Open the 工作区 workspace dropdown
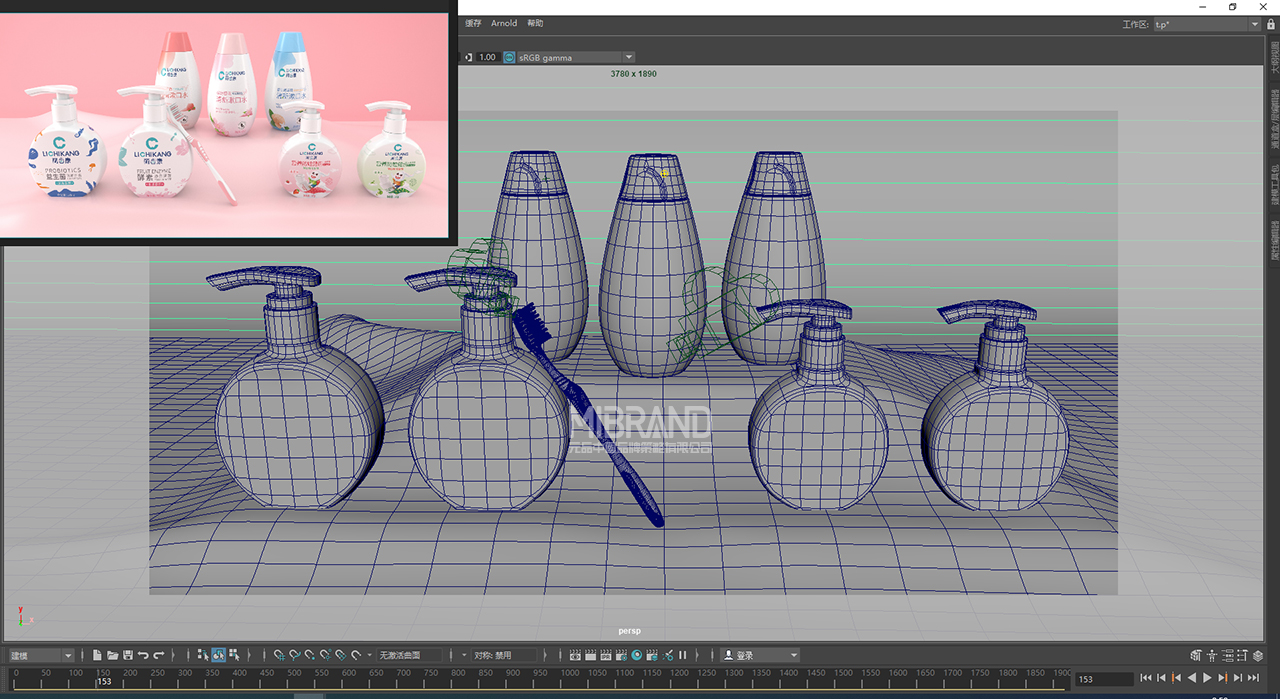Screen dimensions: 1280x699 (x=1206, y=24)
